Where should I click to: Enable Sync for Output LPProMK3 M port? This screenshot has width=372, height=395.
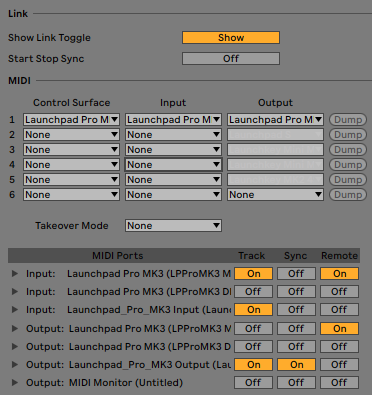point(296,329)
